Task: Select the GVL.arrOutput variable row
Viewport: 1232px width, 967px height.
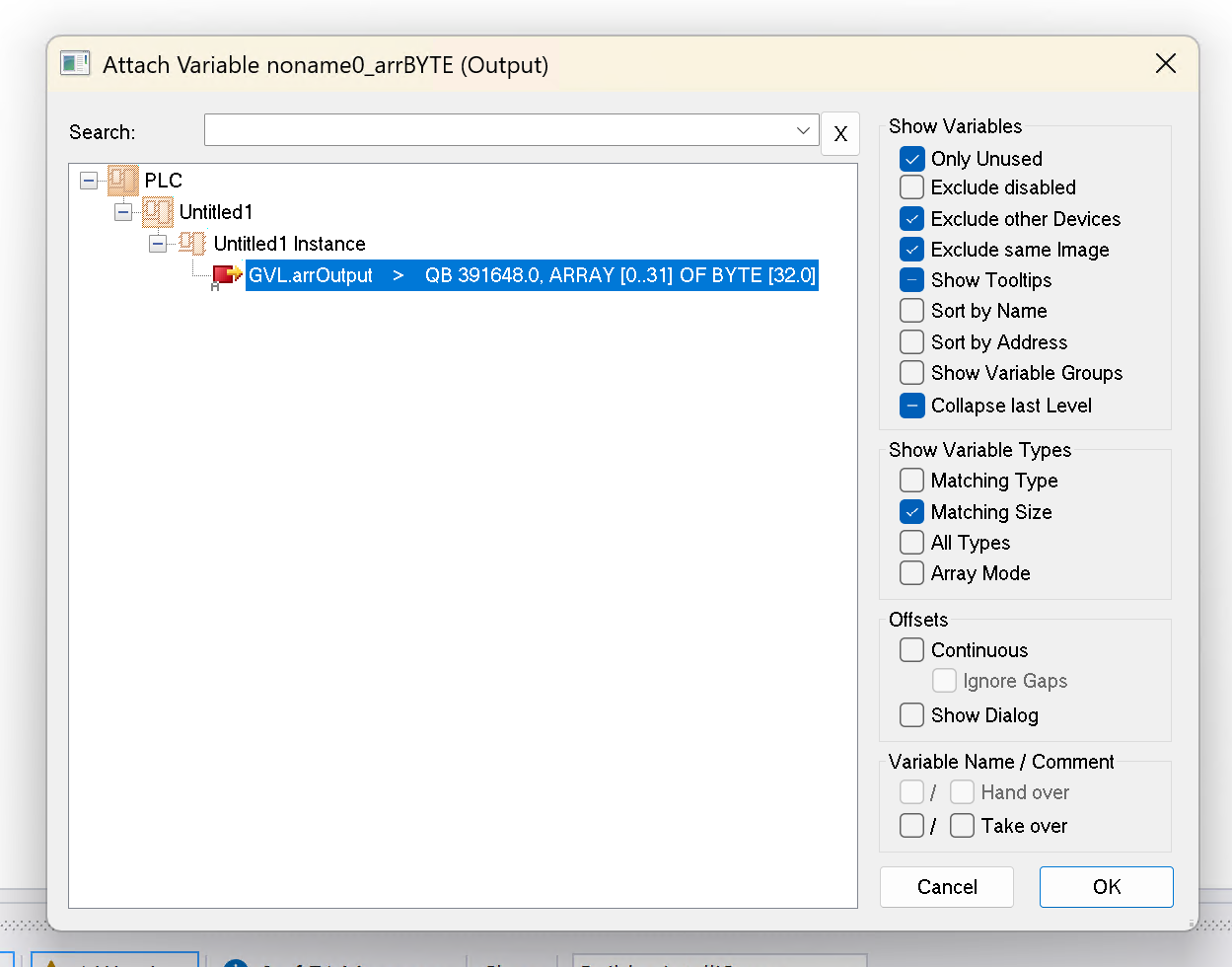Action: (531, 275)
